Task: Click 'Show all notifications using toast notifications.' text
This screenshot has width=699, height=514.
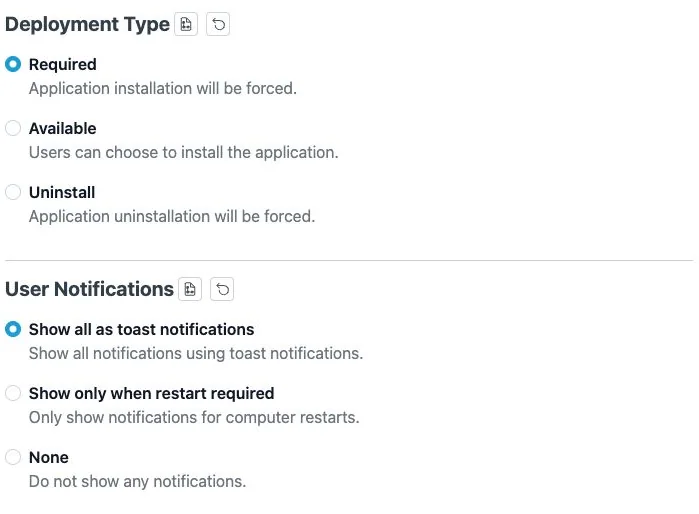Action: click(196, 354)
